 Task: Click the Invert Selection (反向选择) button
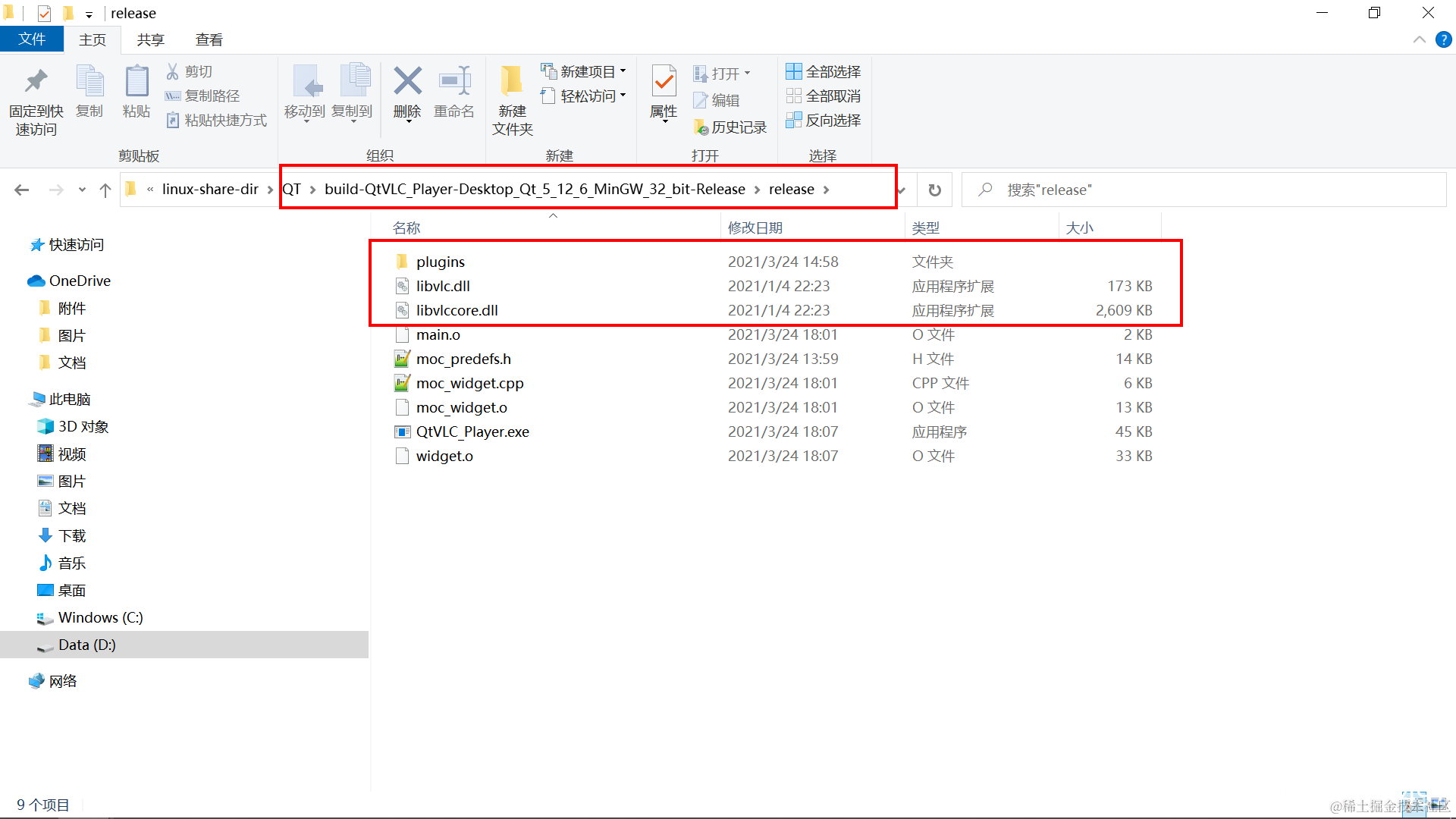click(x=824, y=120)
